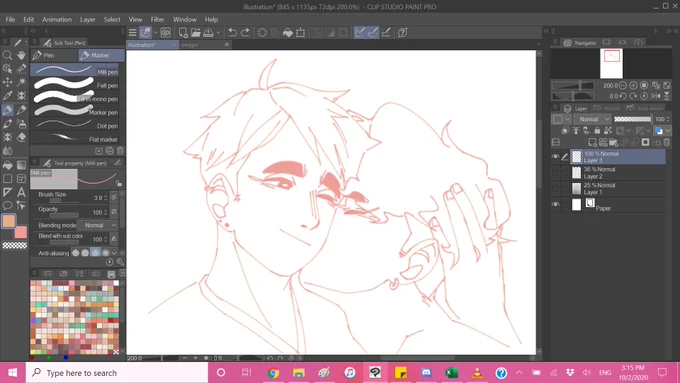Click the Save icon in toolbar

tap(209, 33)
